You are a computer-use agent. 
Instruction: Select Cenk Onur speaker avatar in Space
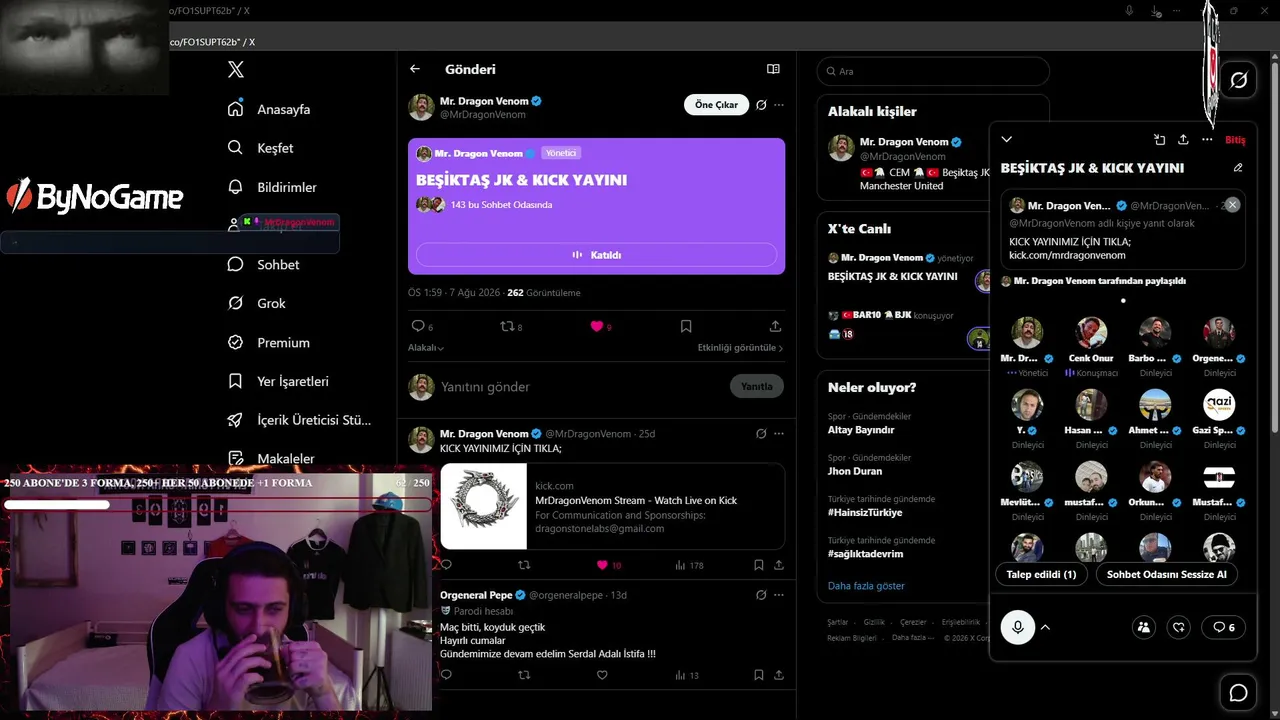pyautogui.click(x=1091, y=333)
